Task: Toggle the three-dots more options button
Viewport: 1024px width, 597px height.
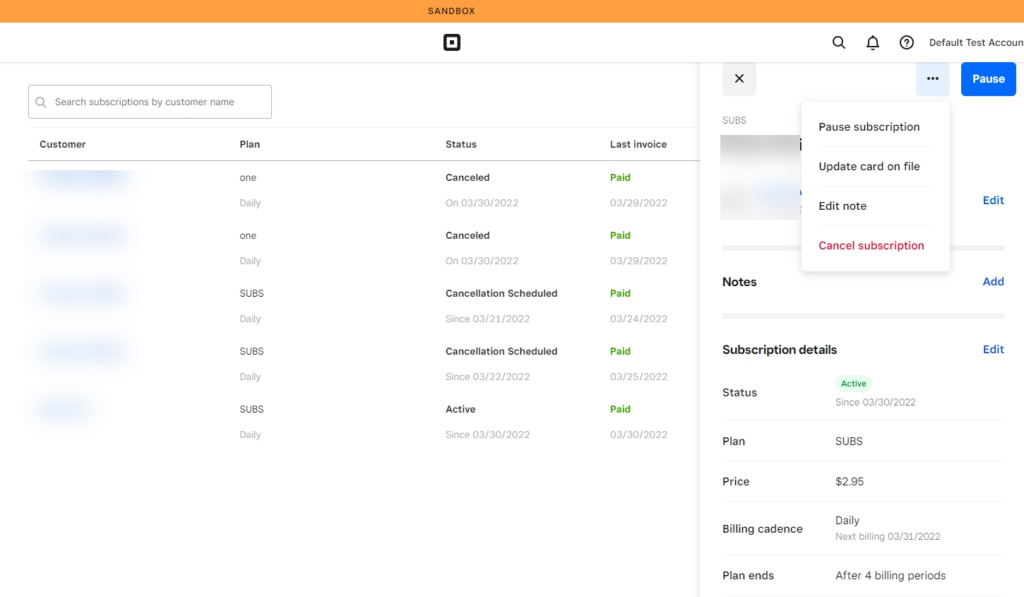Action: click(933, 78)
